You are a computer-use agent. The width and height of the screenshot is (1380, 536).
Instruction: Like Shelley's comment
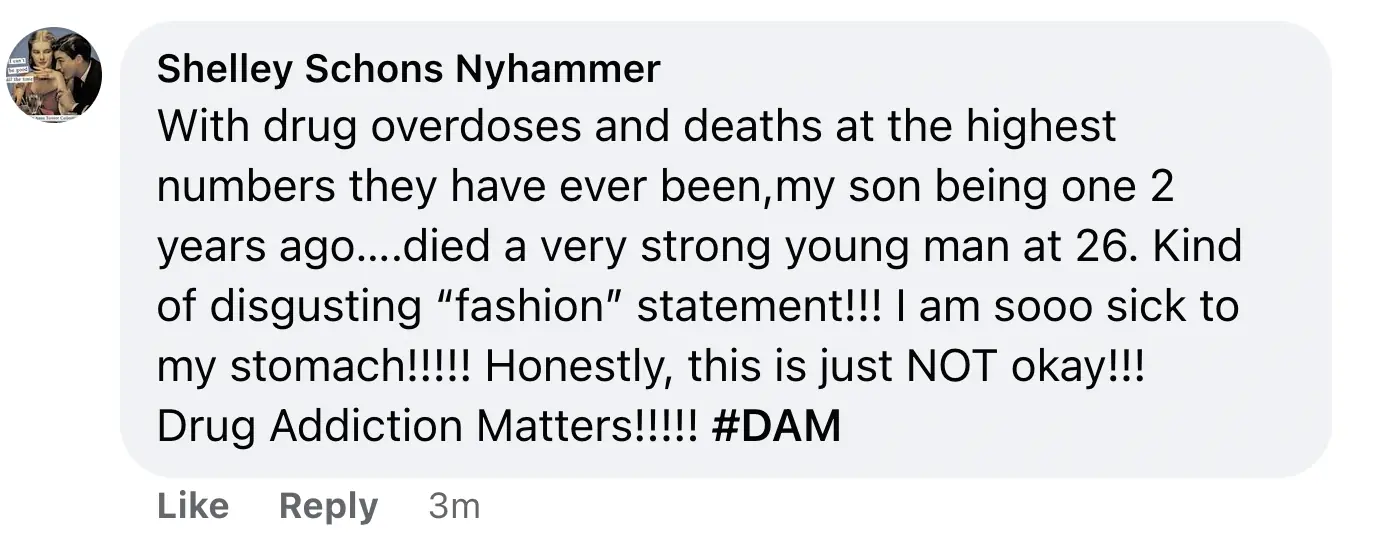pos(193,506)
